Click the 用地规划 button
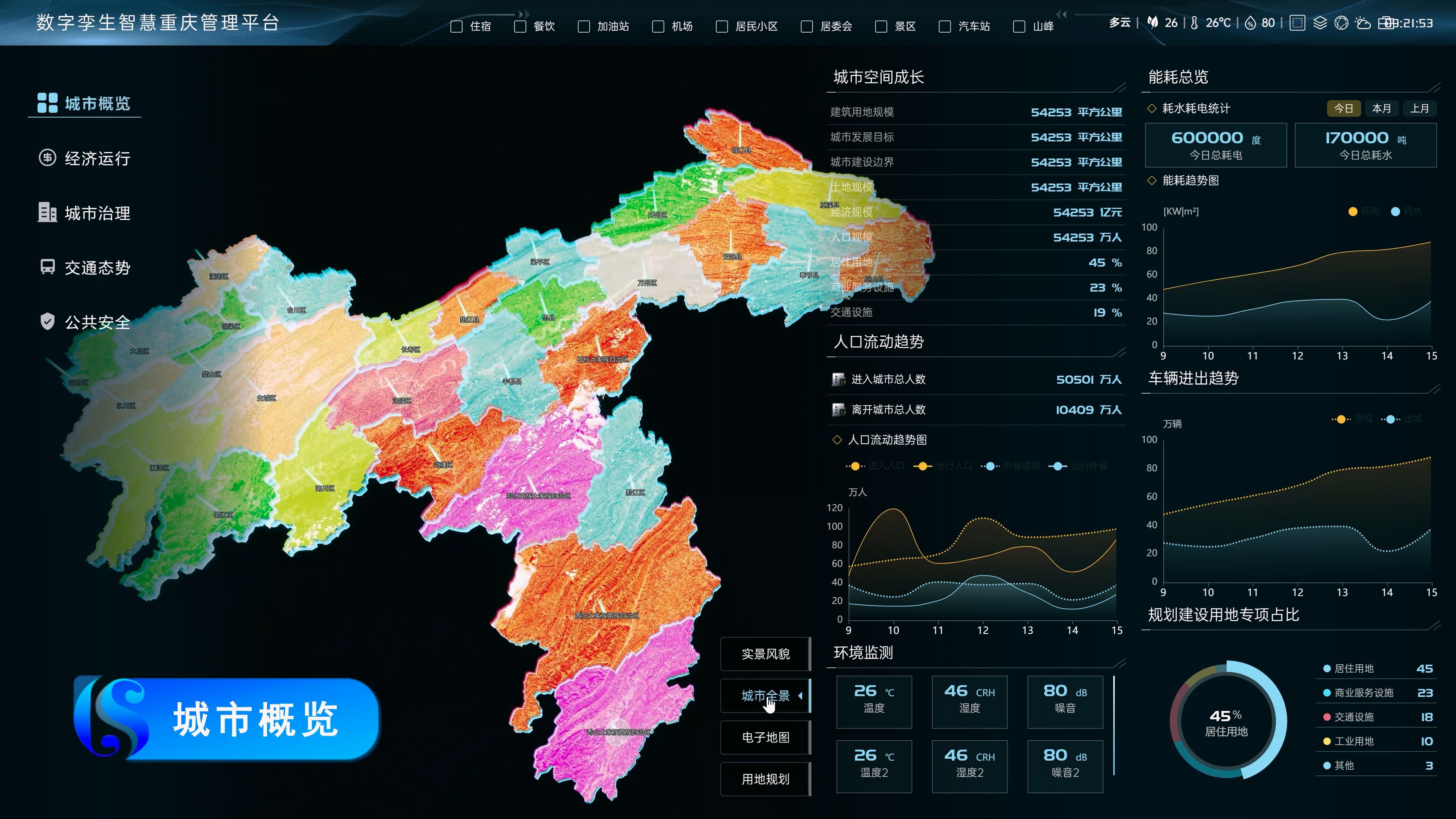1456x819 pixels. pyautogui.click(x=765, y=779)
